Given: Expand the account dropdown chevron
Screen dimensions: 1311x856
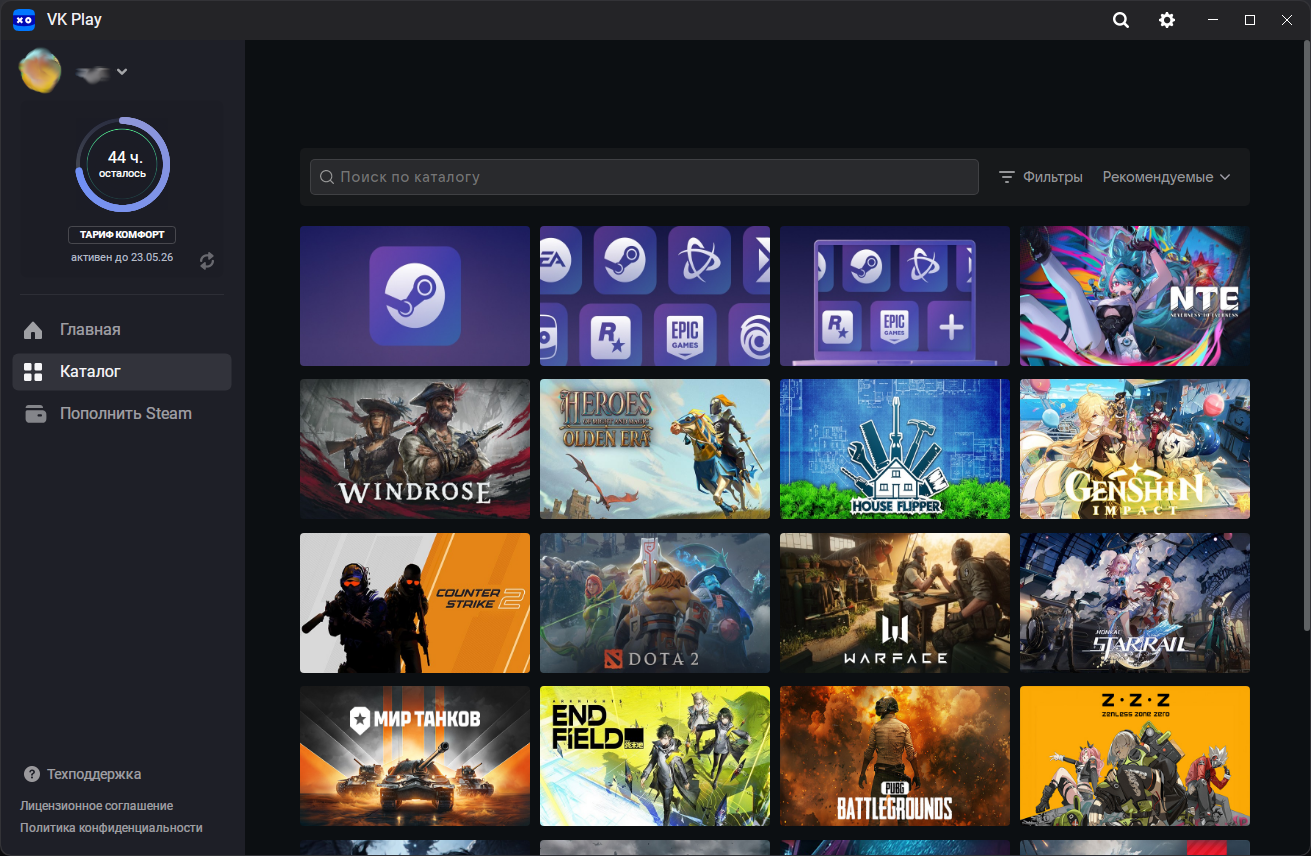Looking at the screenshot, I should point(122,71).
